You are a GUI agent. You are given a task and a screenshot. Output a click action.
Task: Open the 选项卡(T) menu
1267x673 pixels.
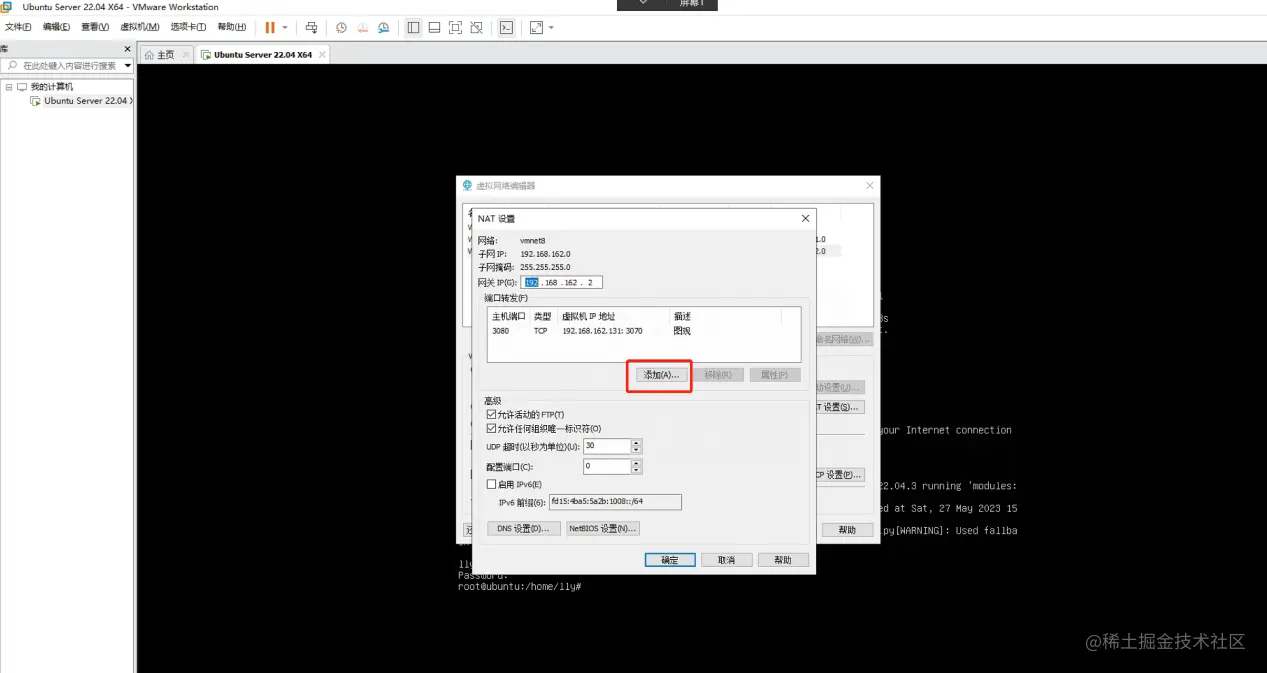tap(188, 27)
